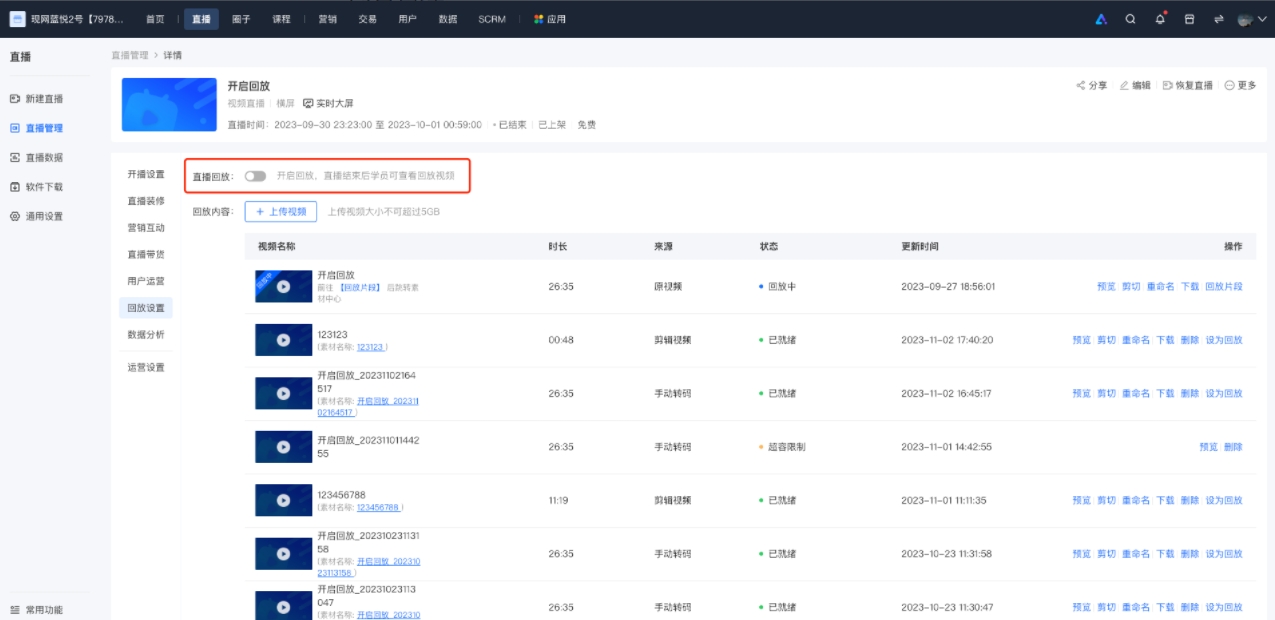This screenshot has height=620, width=1275.
Task: Open 实时大屏 real-time screen
Action: coord(328,104)
